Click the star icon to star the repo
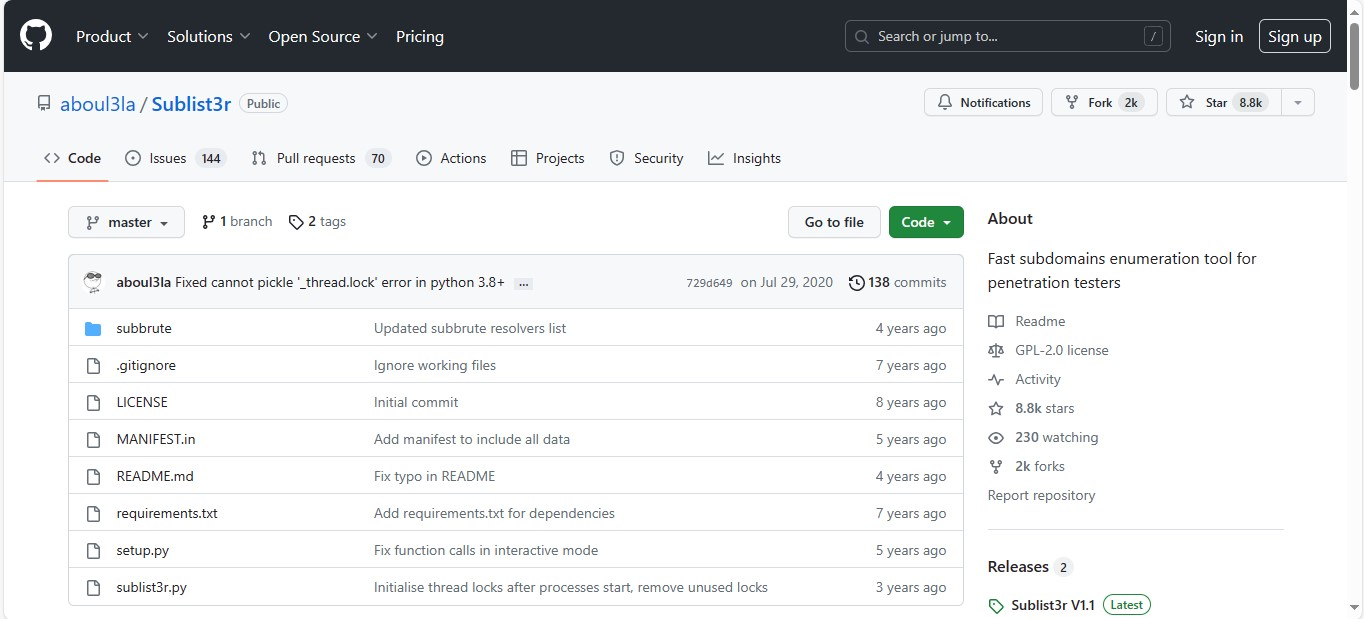This screenshot has width=1364, height=619. pos(1186,101)
